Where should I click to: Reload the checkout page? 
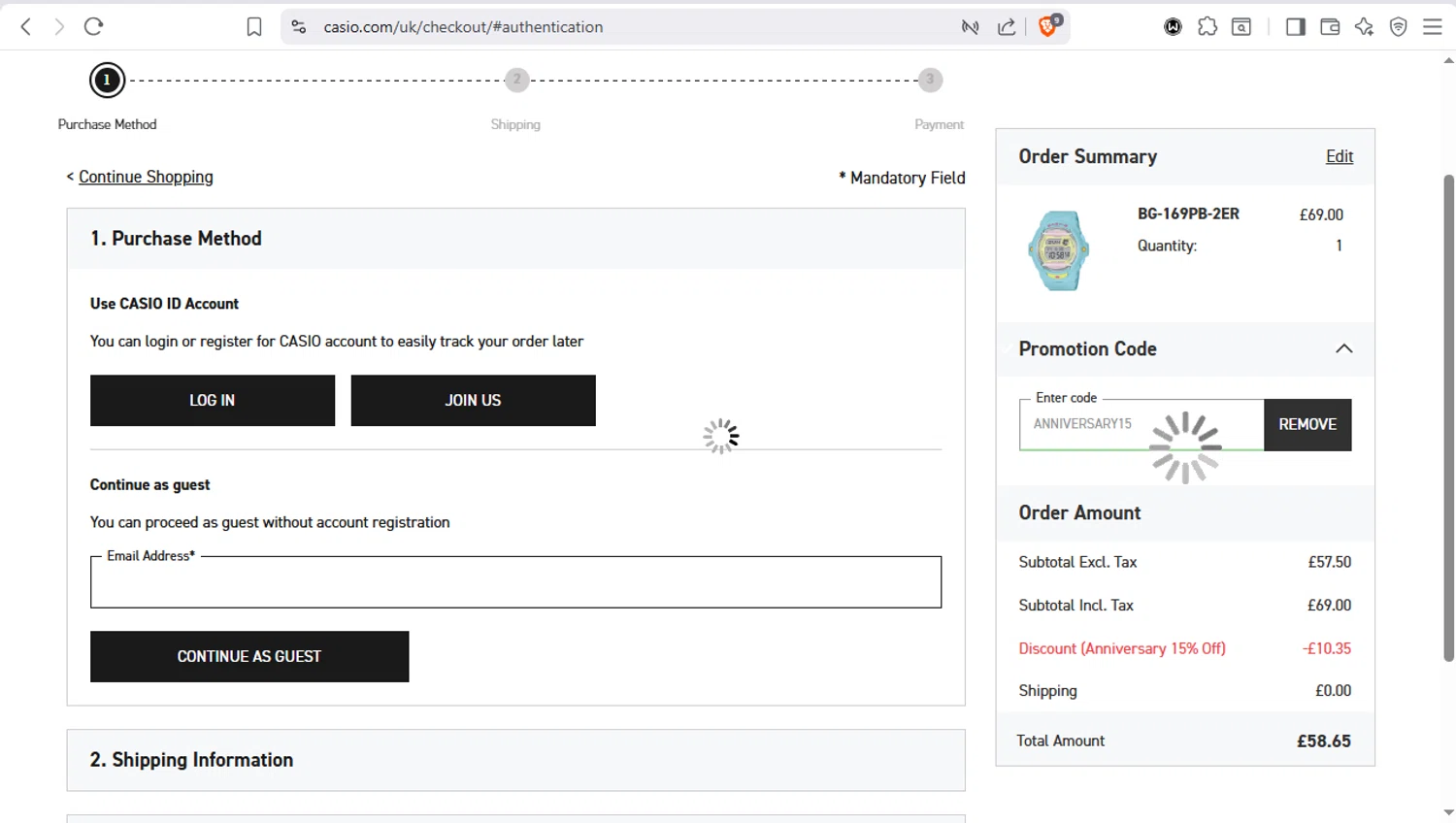pyautogui.click(x=93, y=27)
